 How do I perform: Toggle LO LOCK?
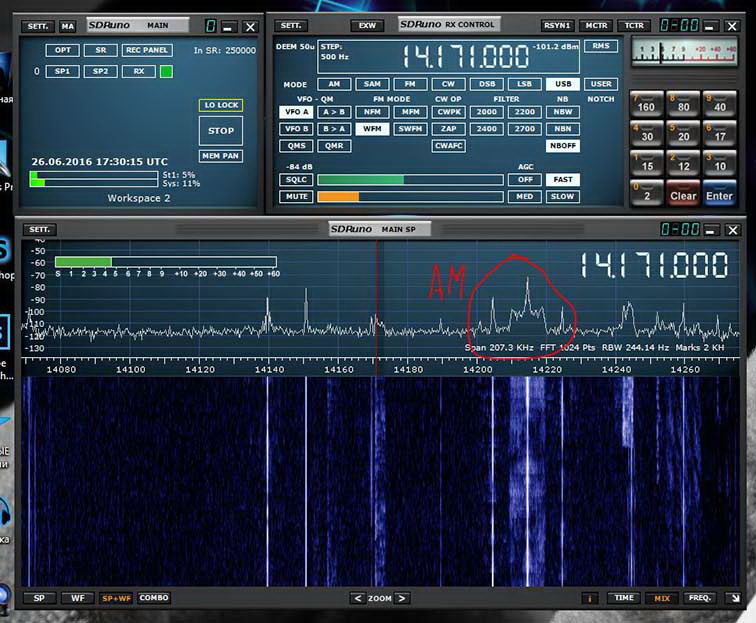pos(221,105)
